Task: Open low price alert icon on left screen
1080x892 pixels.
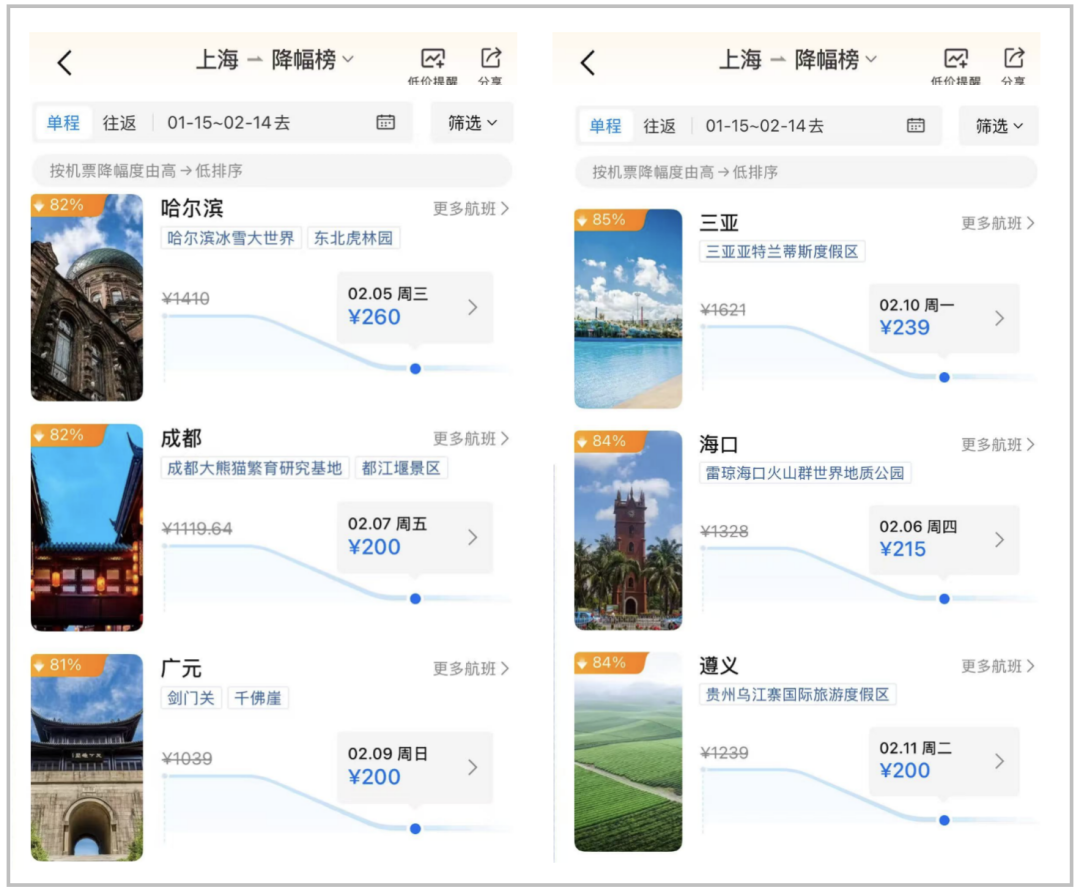Action: (x=433, y=65)
